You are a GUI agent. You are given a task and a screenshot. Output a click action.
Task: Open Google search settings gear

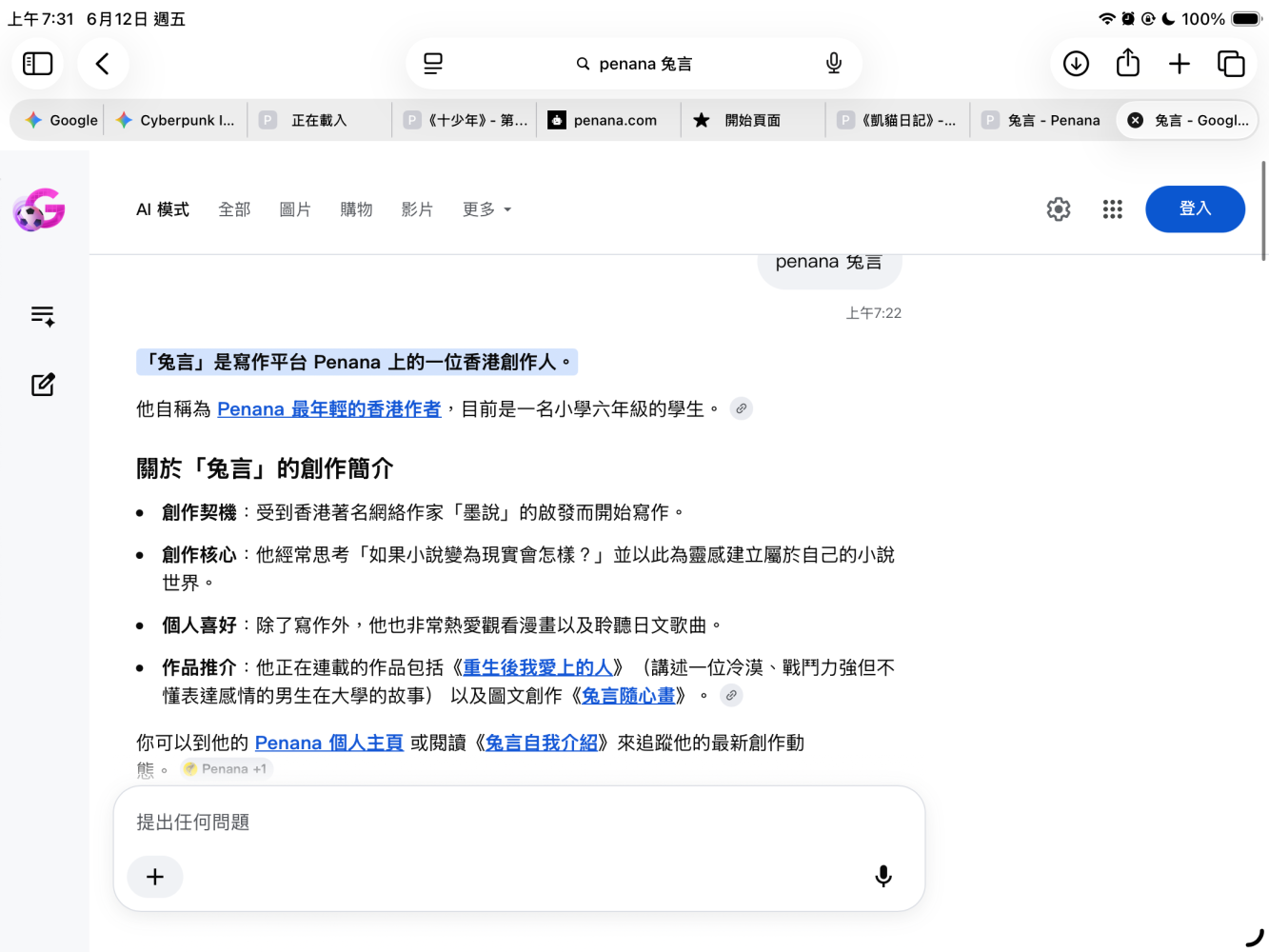[x=1059, y=209]
